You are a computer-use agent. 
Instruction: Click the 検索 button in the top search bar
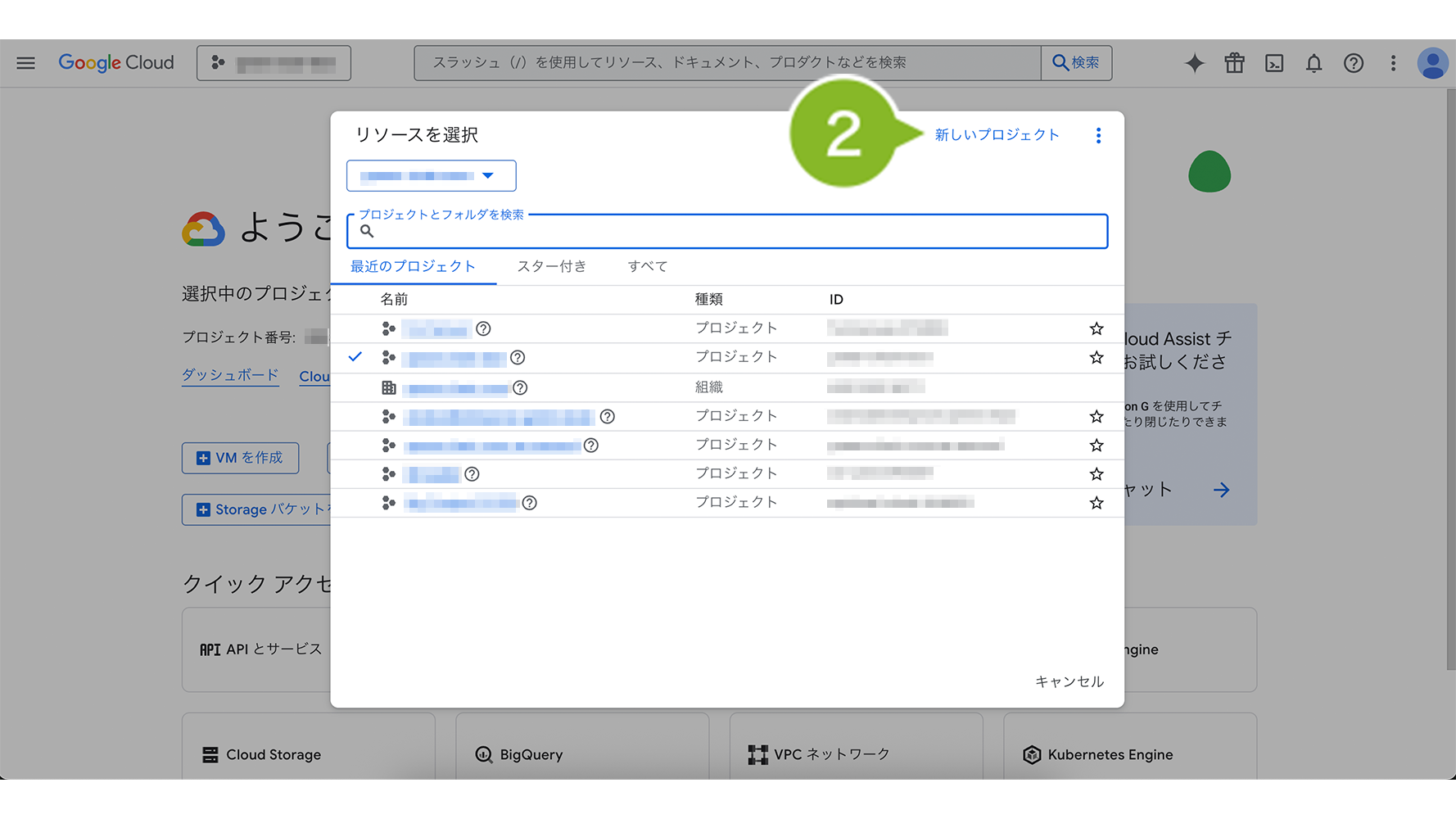(x=1076, y=63)
